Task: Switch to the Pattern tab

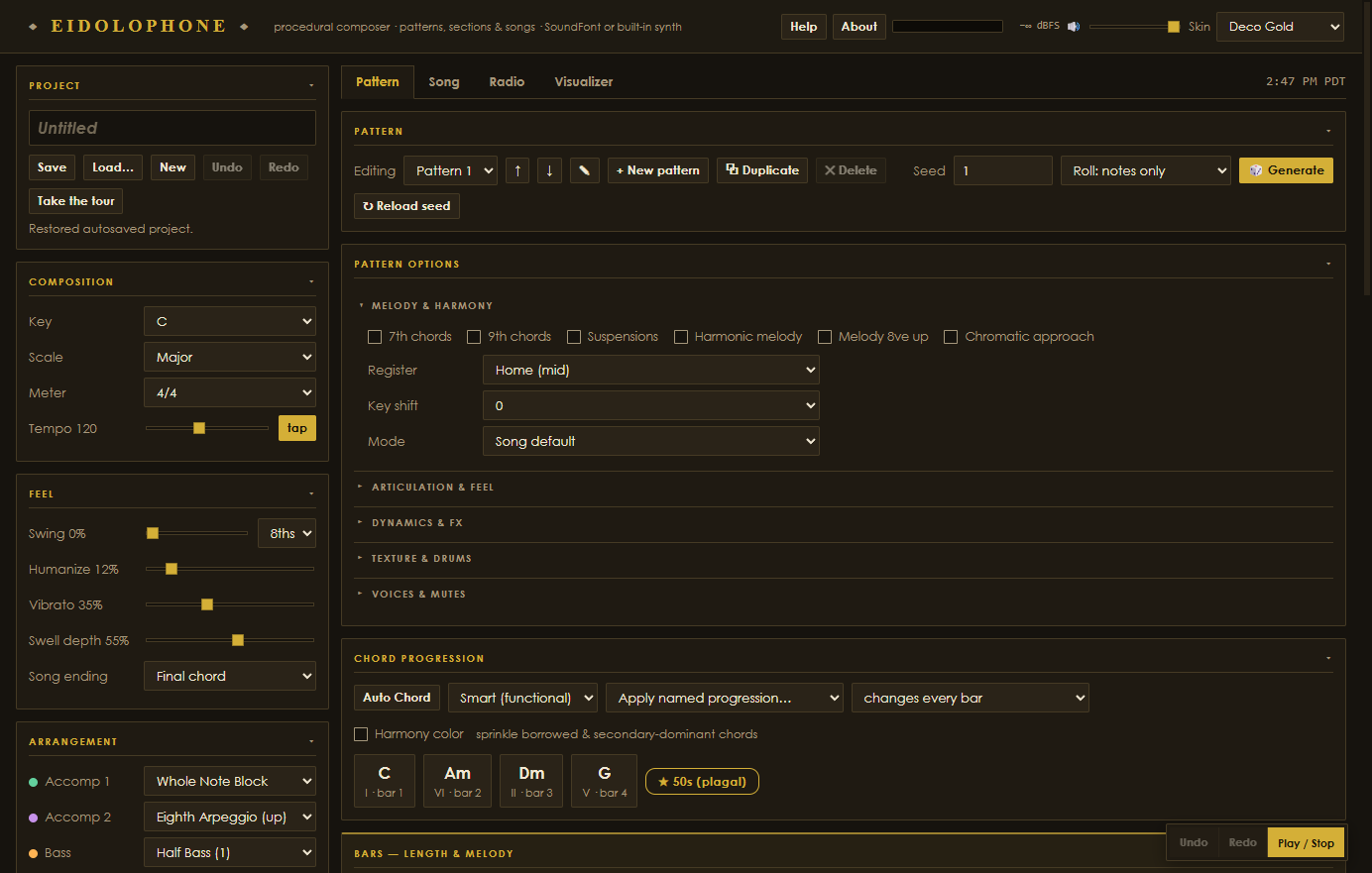Action: 378,82
